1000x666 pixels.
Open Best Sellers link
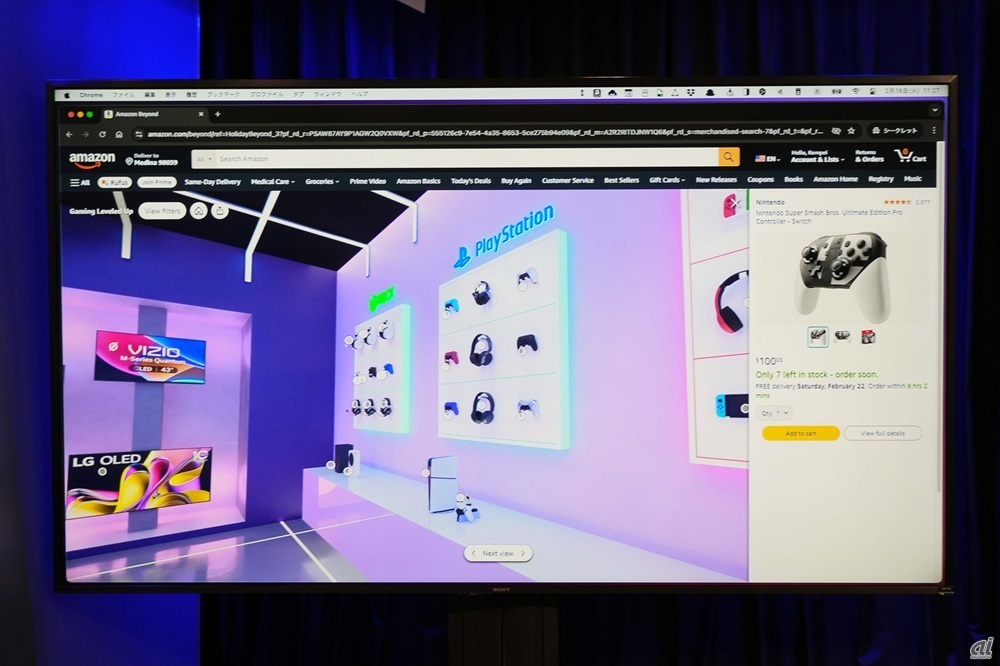pos(621,181)
